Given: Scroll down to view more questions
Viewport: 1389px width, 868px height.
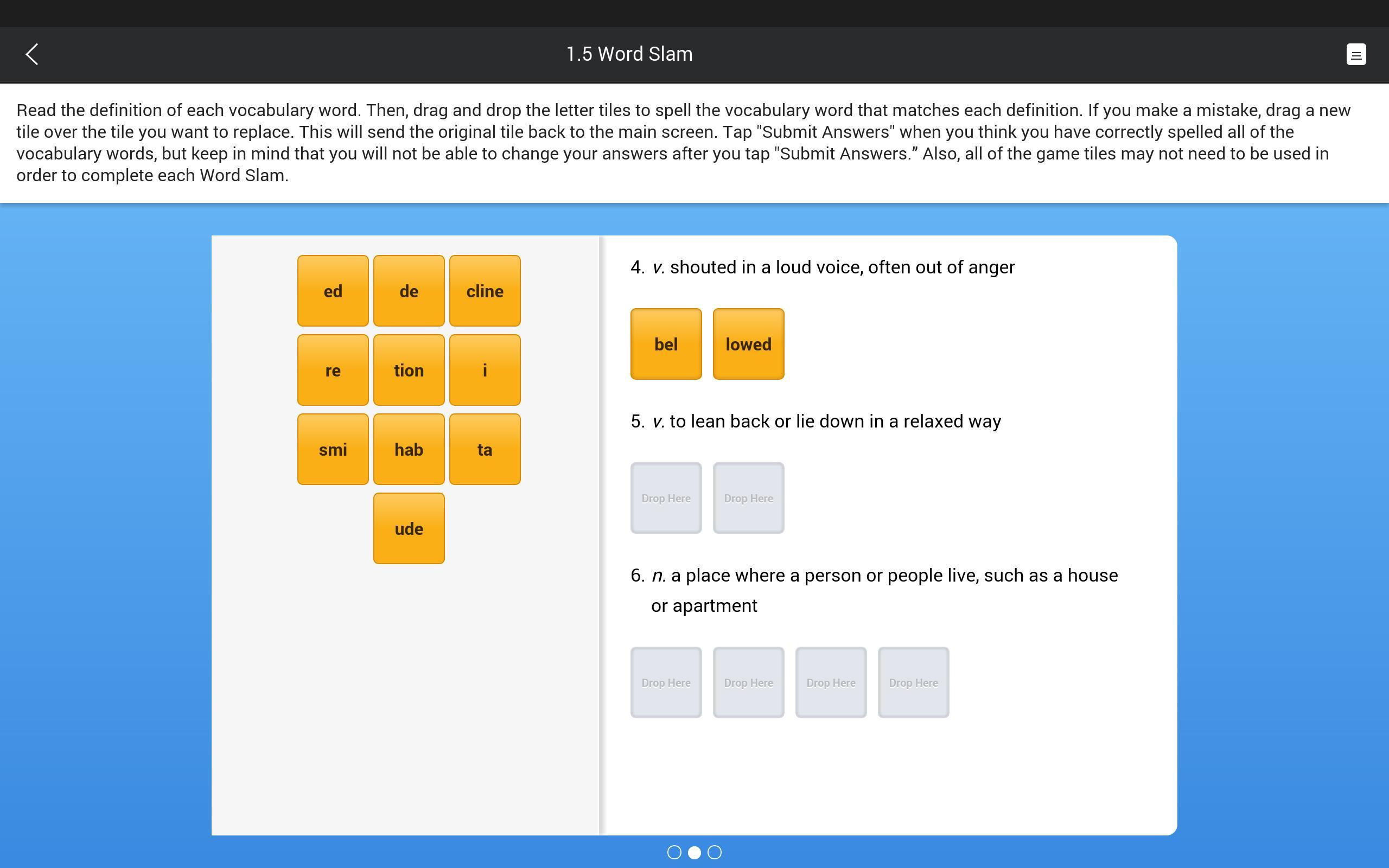Looking at the screenshot, I should [715, 853].
